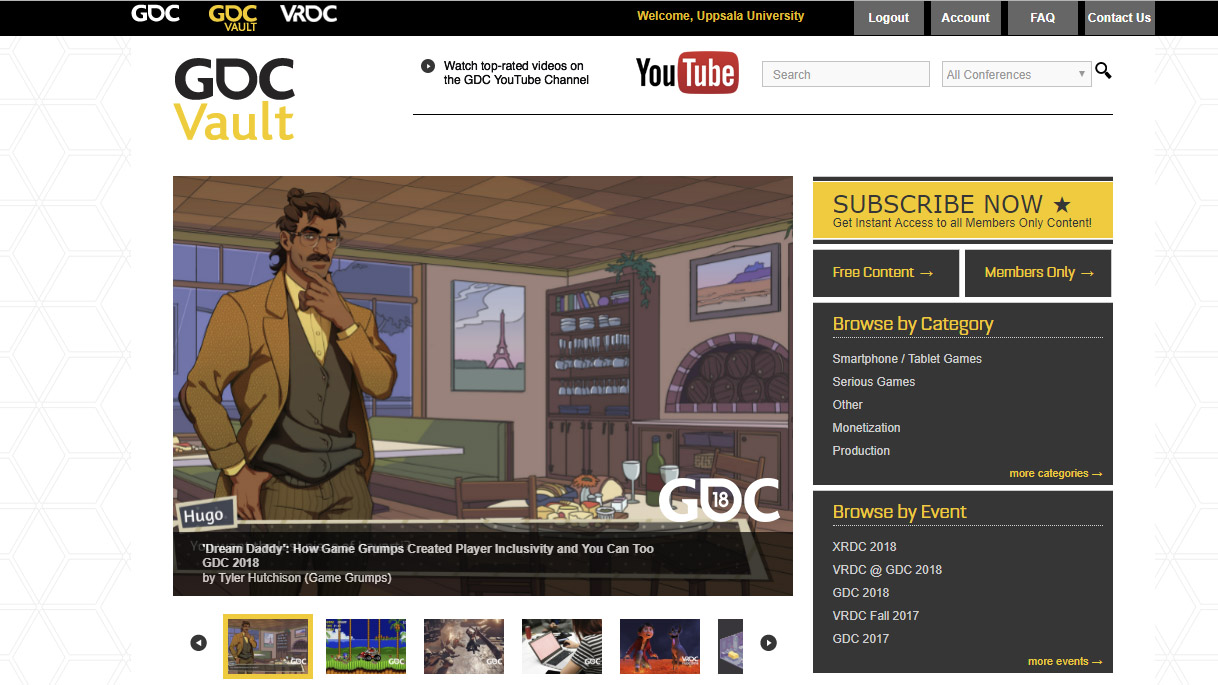The image size is (1218, 685).
Task: Focus the Search text field
Action: [846, 74]
